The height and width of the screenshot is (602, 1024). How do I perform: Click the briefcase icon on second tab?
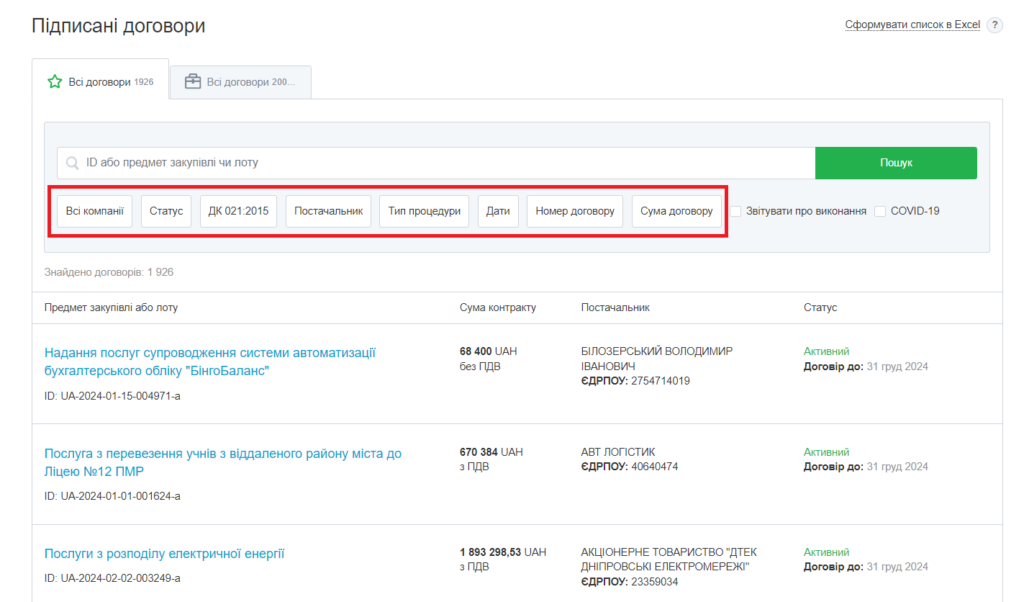point(193,82)
